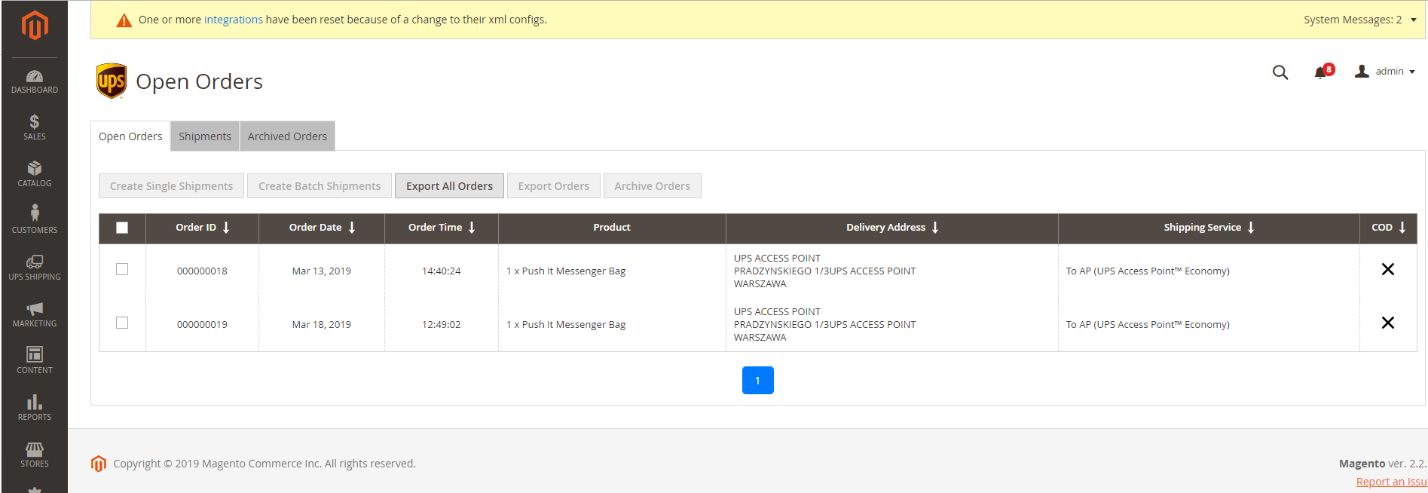
Task: Select the checkbox for order 000000018
Action: coord(122,269)
